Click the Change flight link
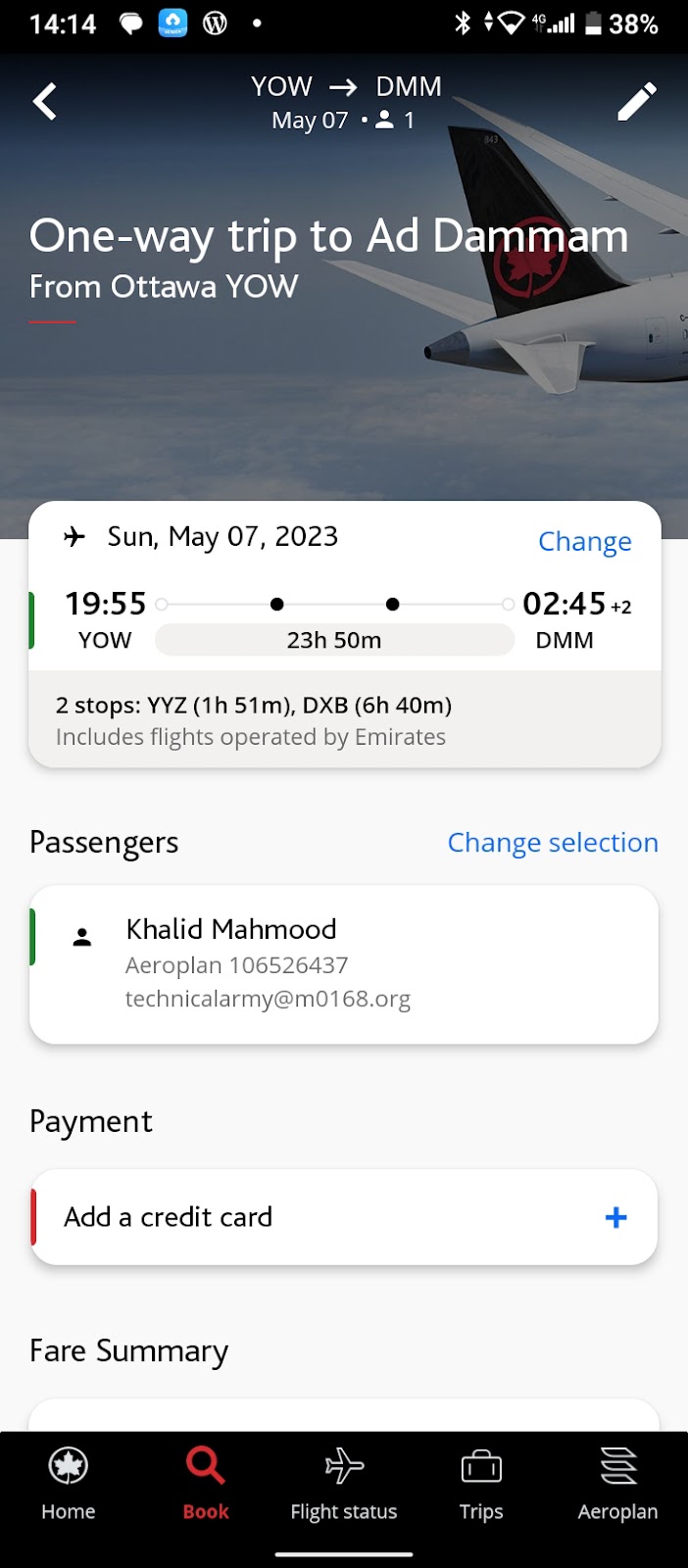The image size is (688, 1568). point(584,542)
